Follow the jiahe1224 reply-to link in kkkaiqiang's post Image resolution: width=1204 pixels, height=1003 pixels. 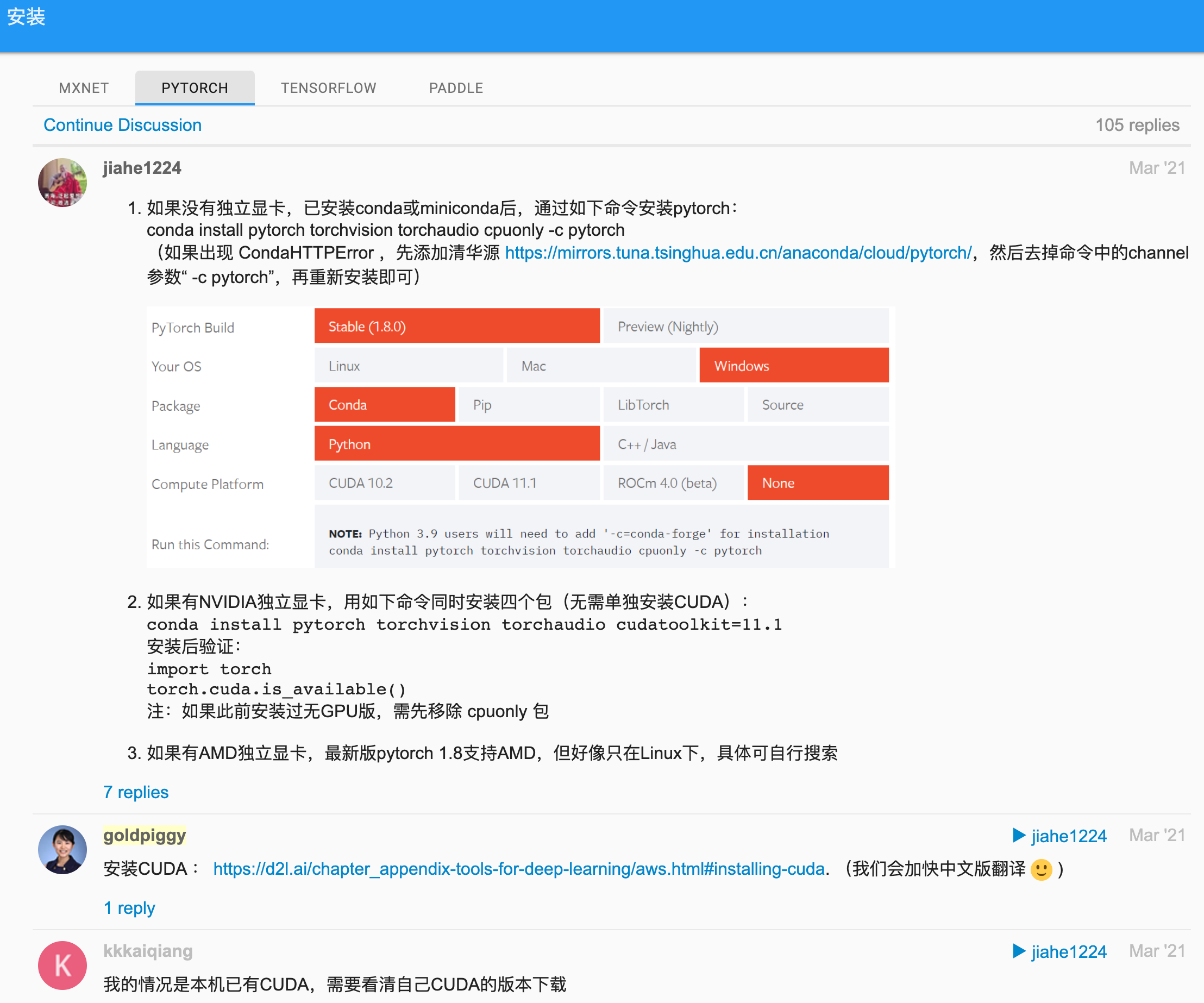1069,952
